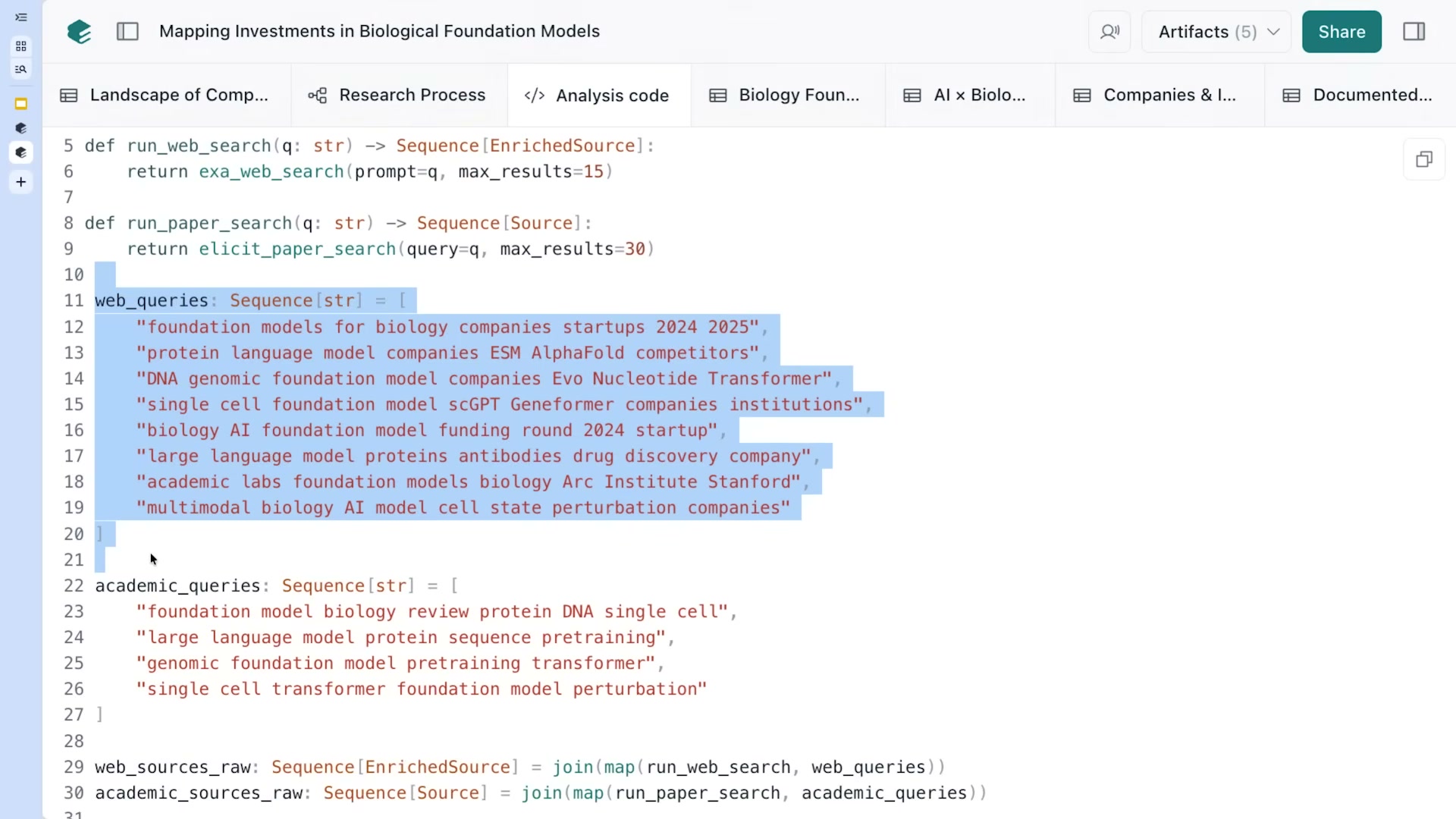This screenshot has height=819, width=1456.
Task: Add new item with plus icon
Action: point(21,182)
